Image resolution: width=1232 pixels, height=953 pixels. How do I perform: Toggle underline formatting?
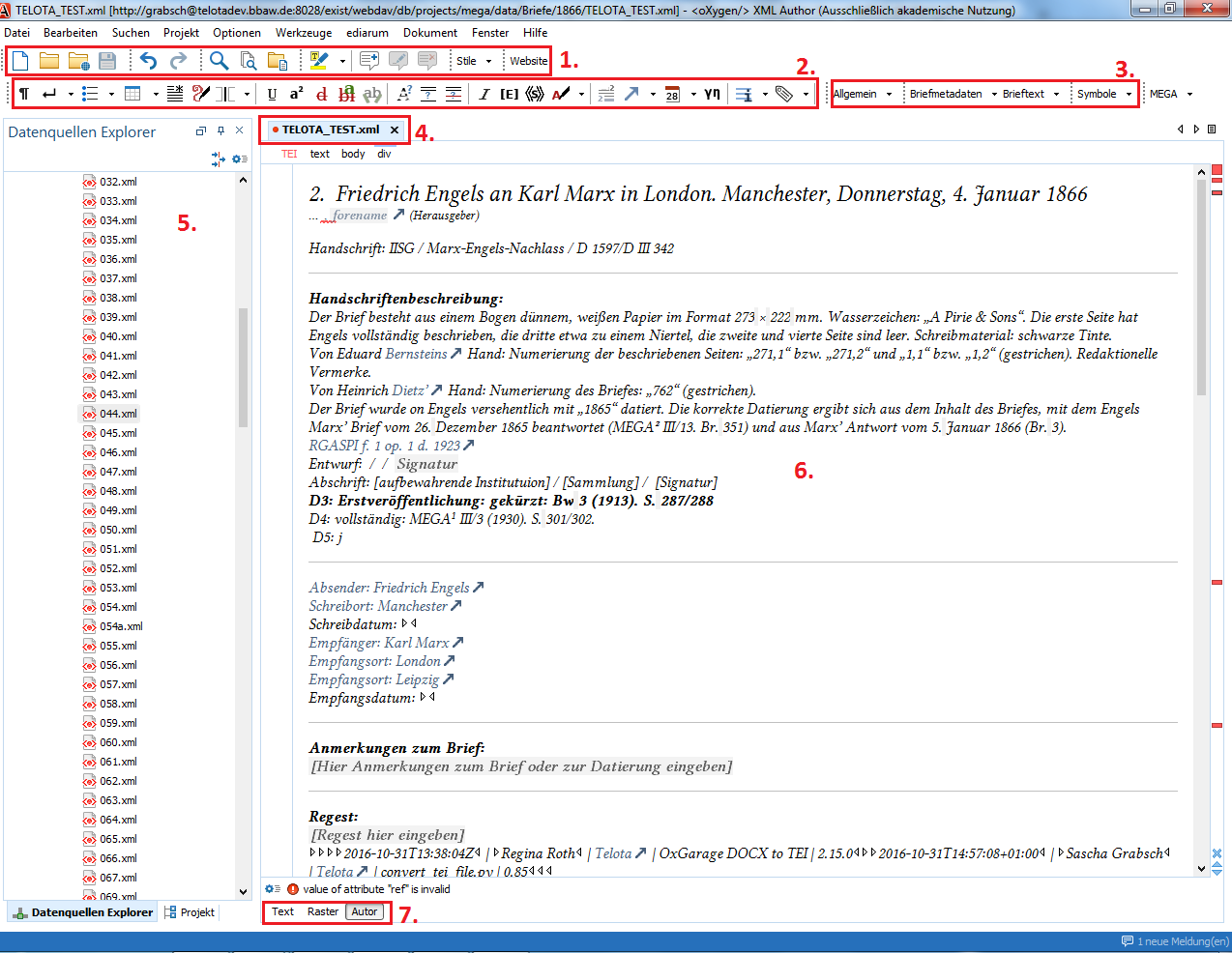tap(272, 94)
